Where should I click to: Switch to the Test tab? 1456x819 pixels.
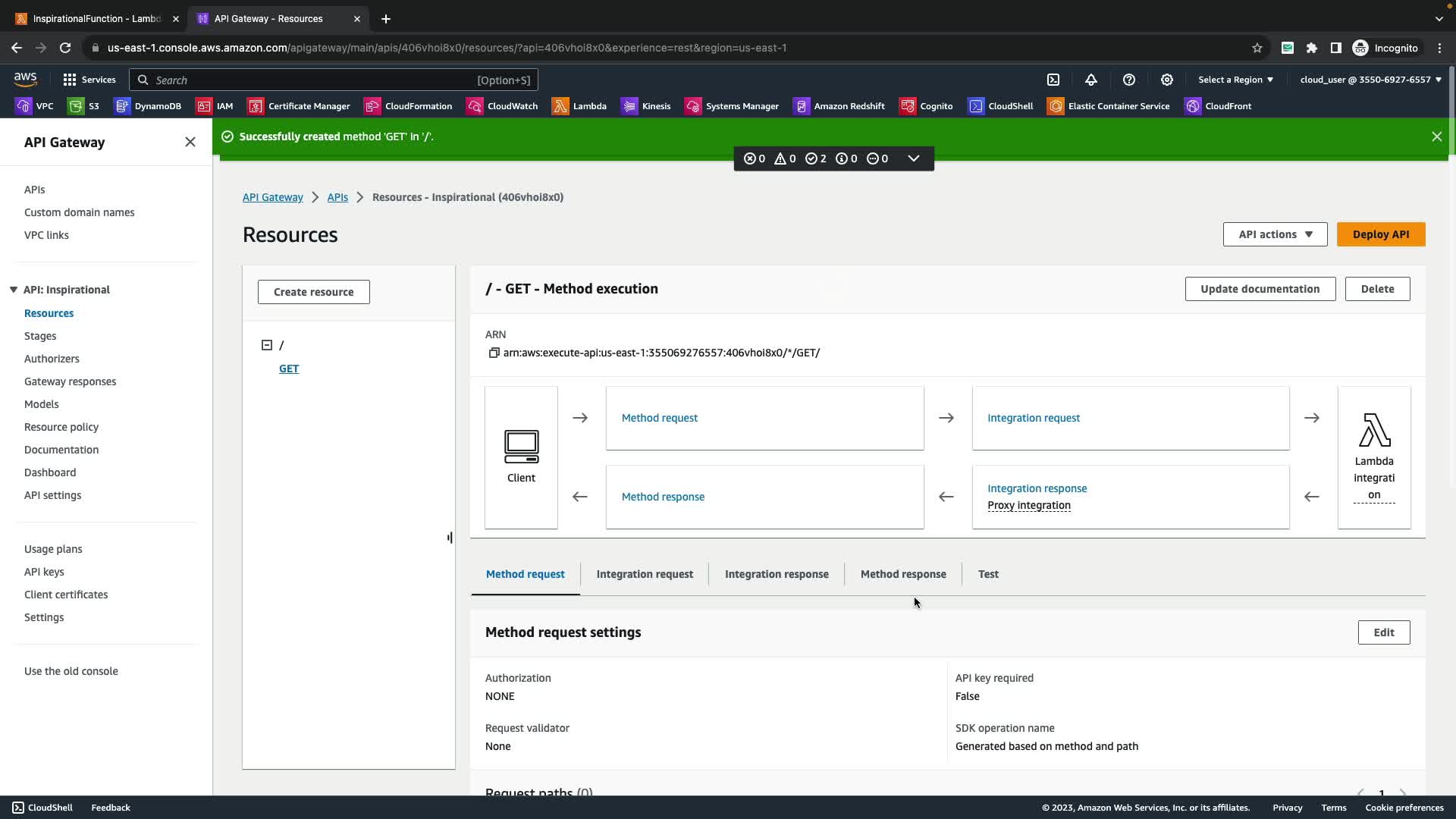(x=988, y=574)
